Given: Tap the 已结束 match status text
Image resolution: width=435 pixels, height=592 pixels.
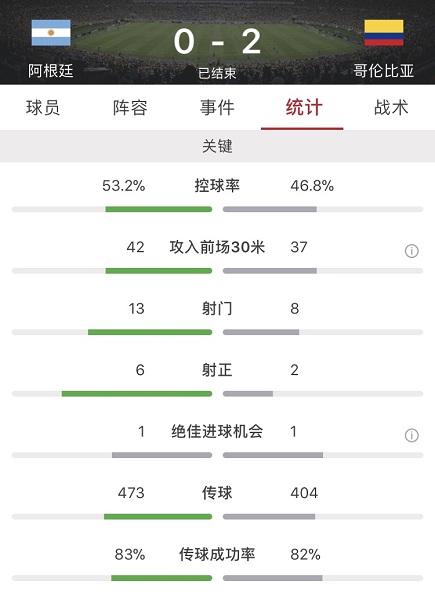Looking at the screenshot, I should 217,73.
